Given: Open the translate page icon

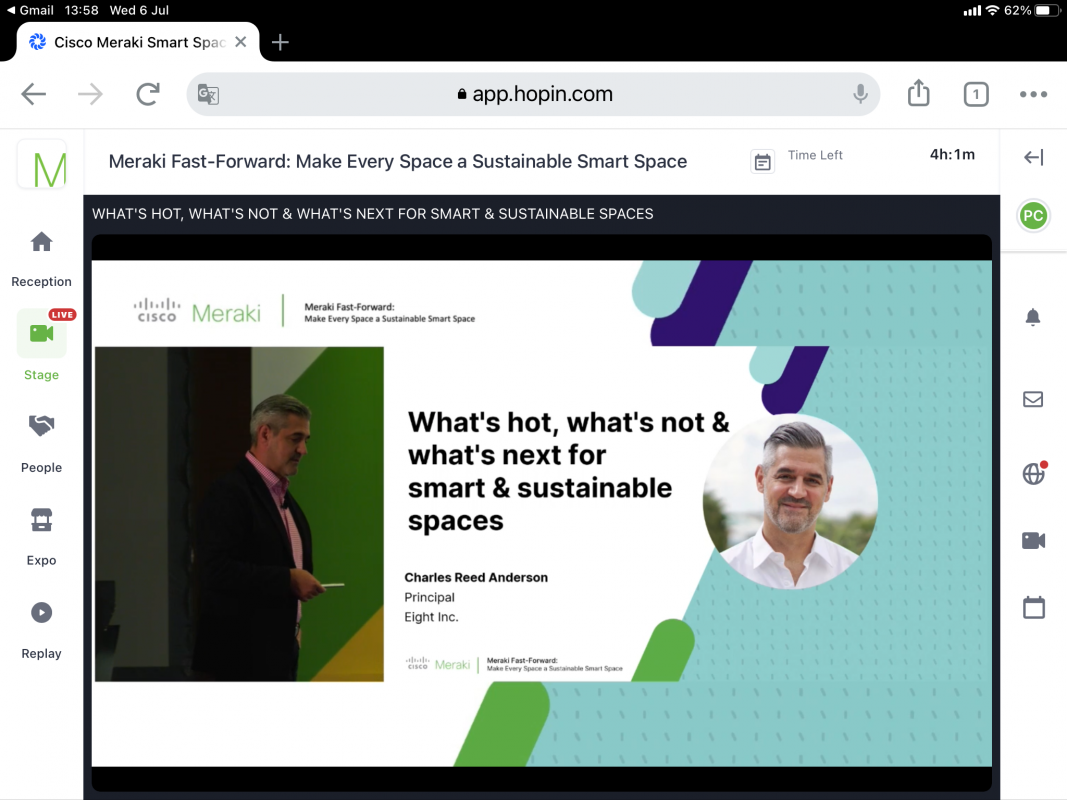Looking at the screenshot, I should click(x=208, y=94).
